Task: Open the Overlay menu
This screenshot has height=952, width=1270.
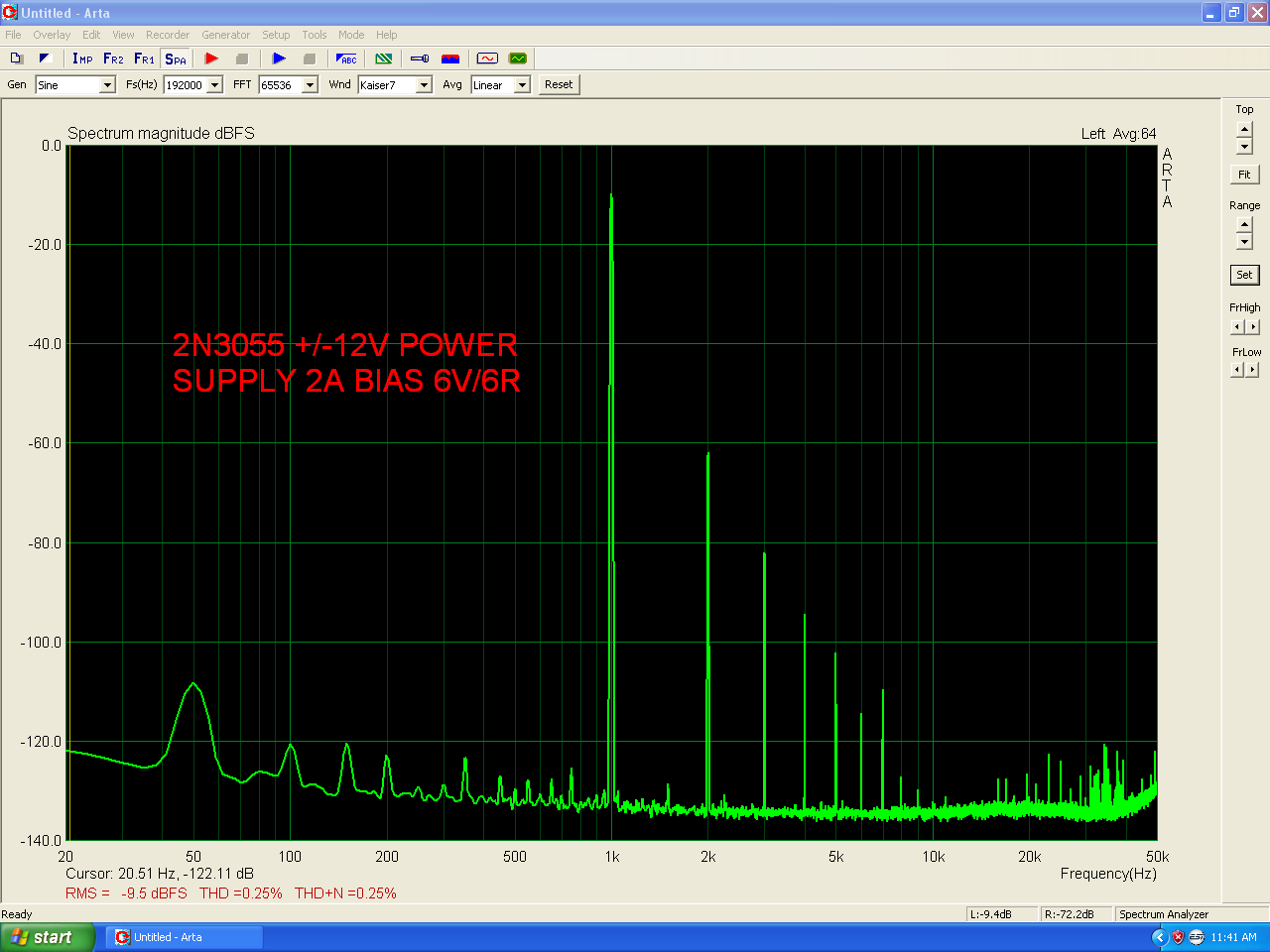Action: pyautogui.click(x=52, y=35)
